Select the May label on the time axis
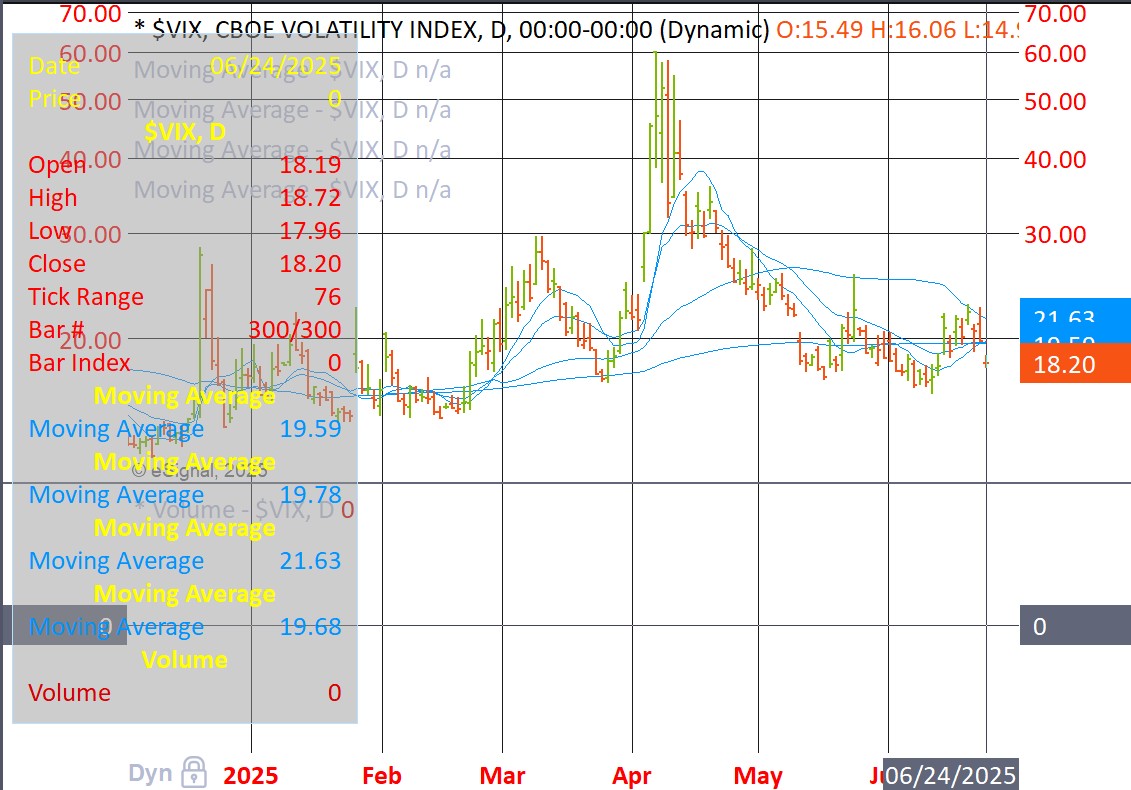Image resolution: width=1131 pixels, height=790 pixels. tap(757, 776)
